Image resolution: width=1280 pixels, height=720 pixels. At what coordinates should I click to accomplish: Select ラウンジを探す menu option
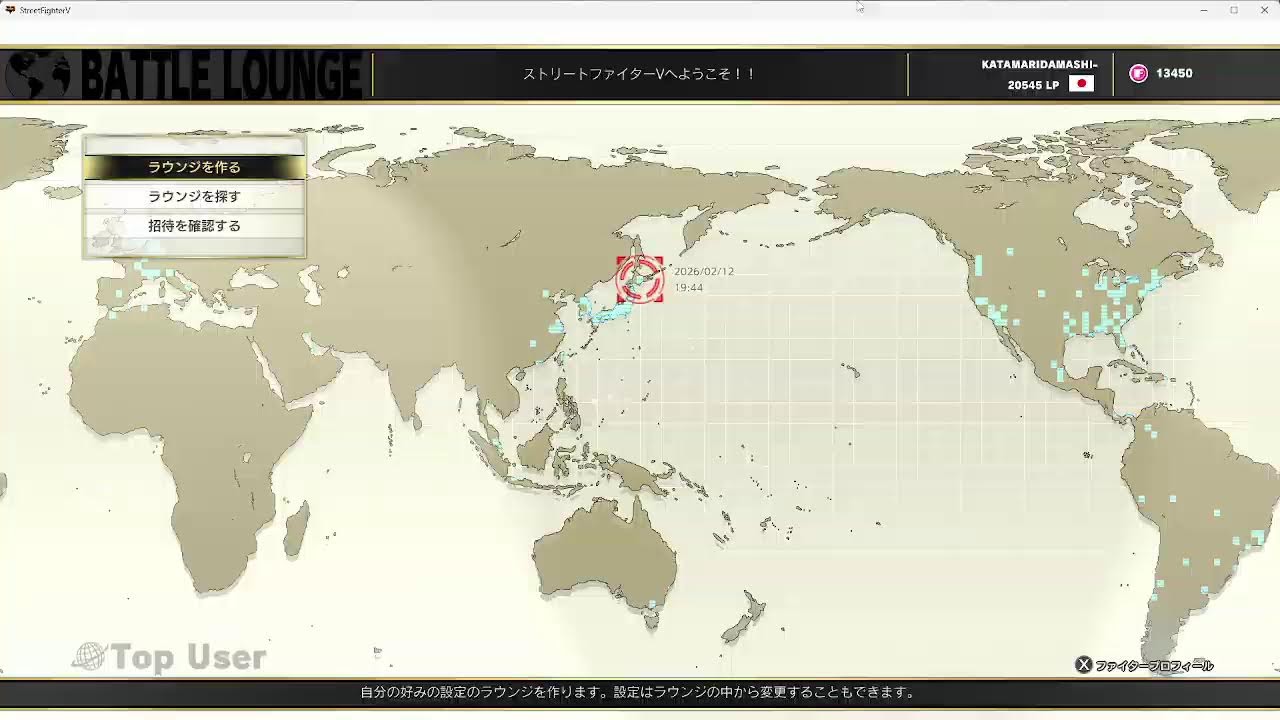click(x=194, y=196)
